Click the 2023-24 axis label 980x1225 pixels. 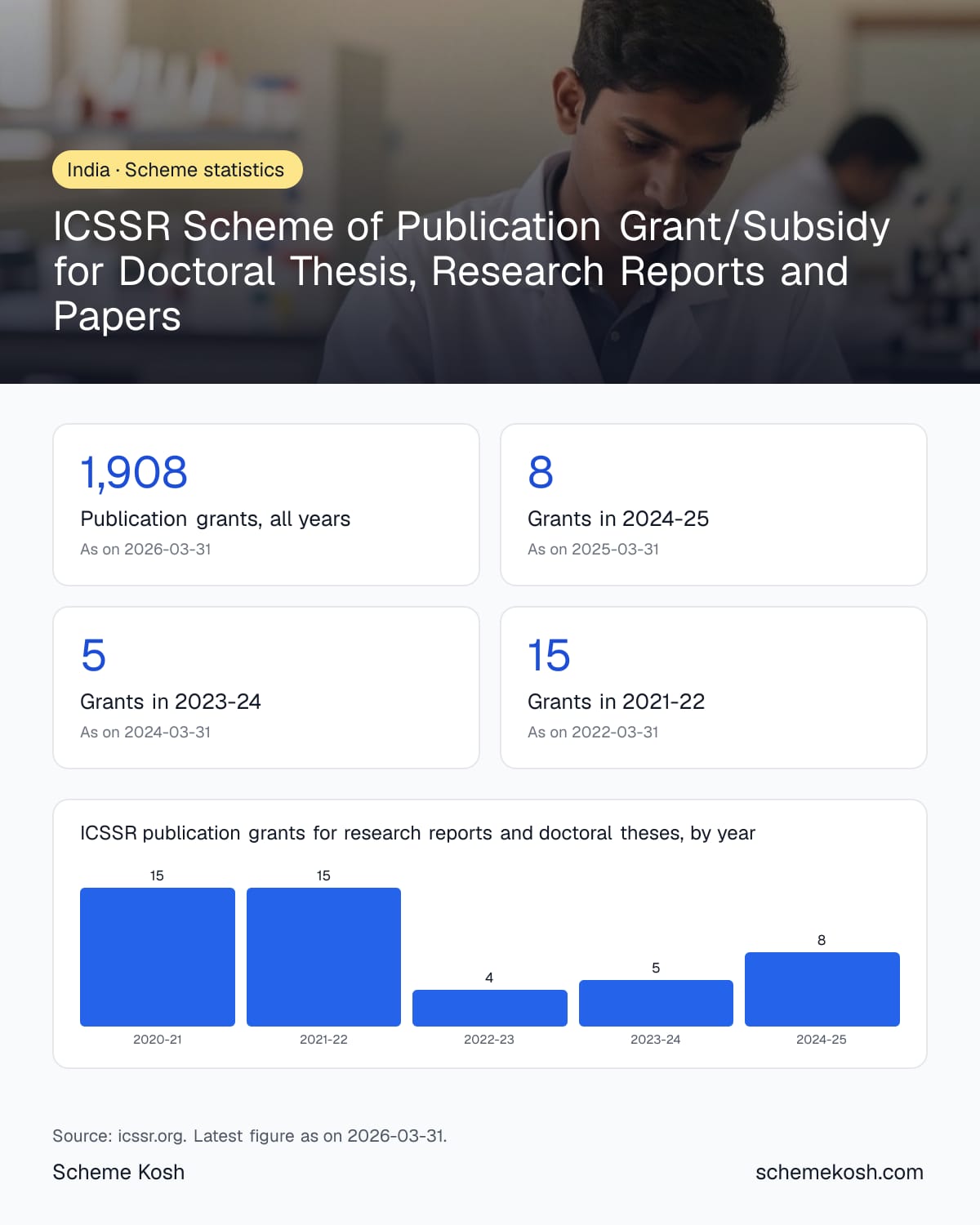tap(656, 1040)
